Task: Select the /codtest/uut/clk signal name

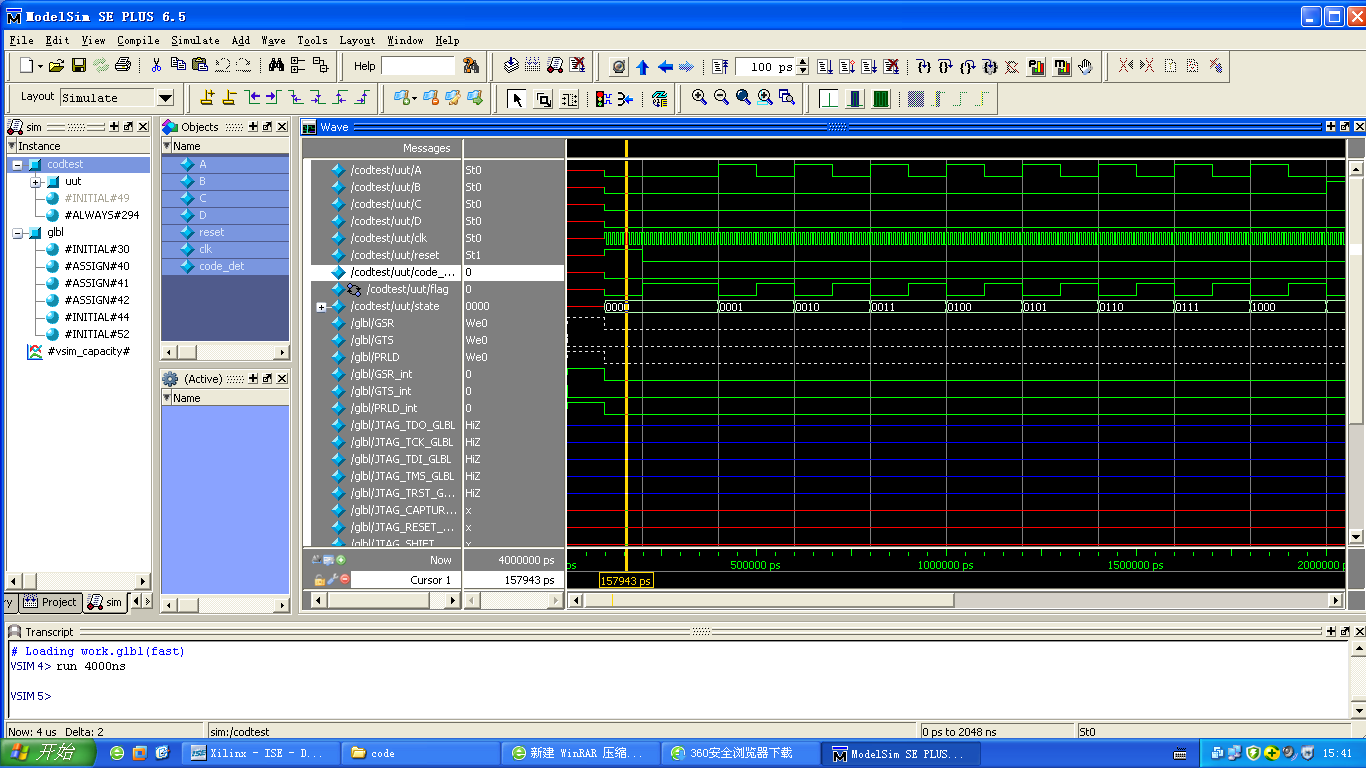Action: coord(388,238)
